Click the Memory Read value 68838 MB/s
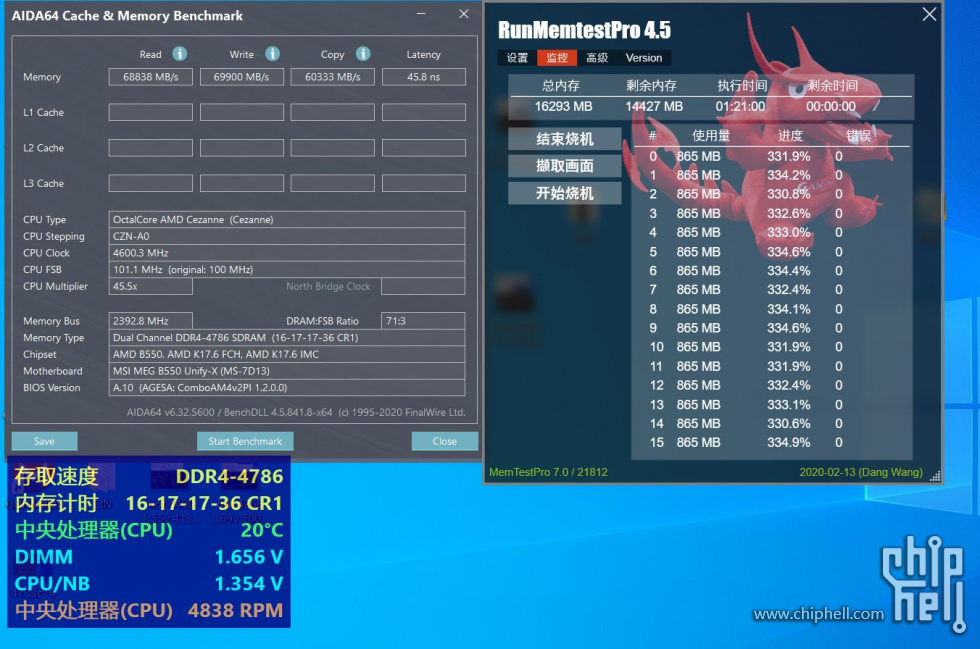980x649 pixels. (151, 77)
